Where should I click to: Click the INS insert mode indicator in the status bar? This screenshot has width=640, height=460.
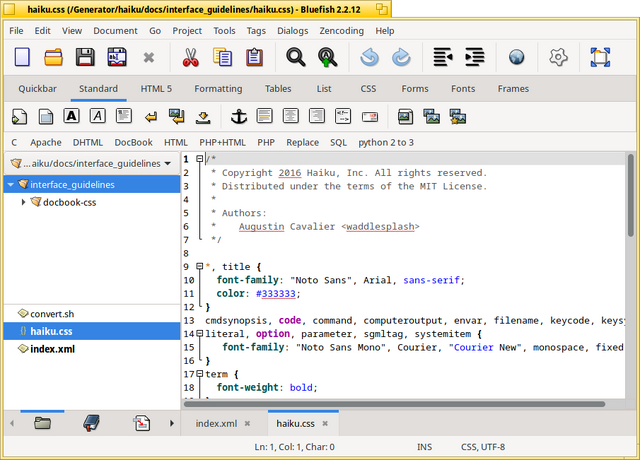point(424,447)
